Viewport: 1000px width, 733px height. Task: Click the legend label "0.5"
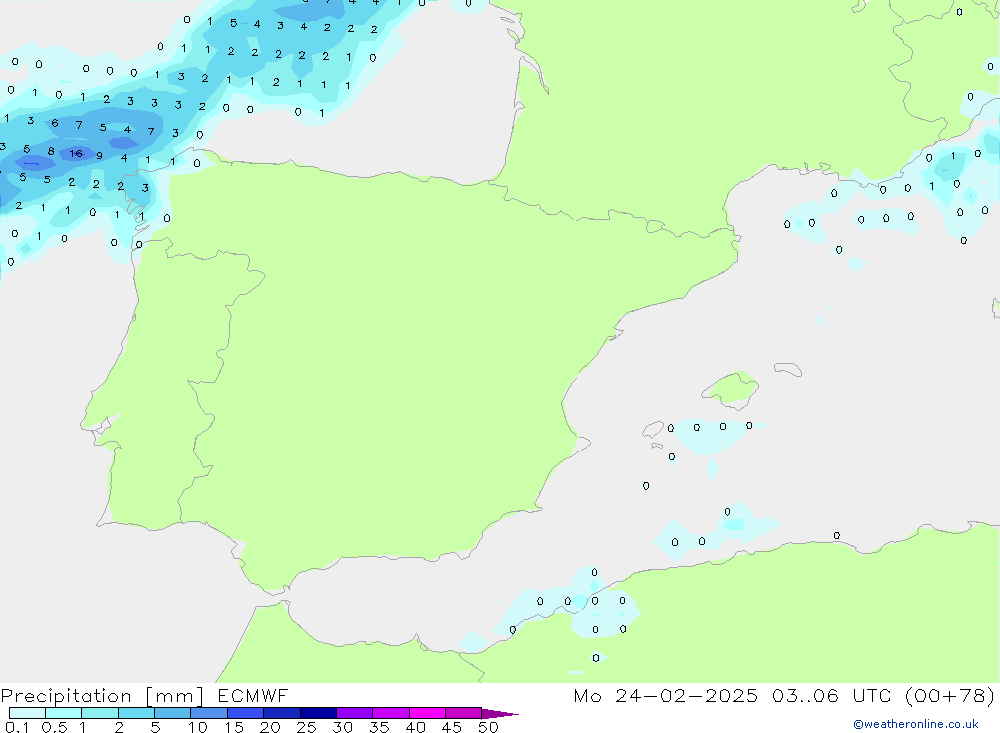tap(54, 727)
